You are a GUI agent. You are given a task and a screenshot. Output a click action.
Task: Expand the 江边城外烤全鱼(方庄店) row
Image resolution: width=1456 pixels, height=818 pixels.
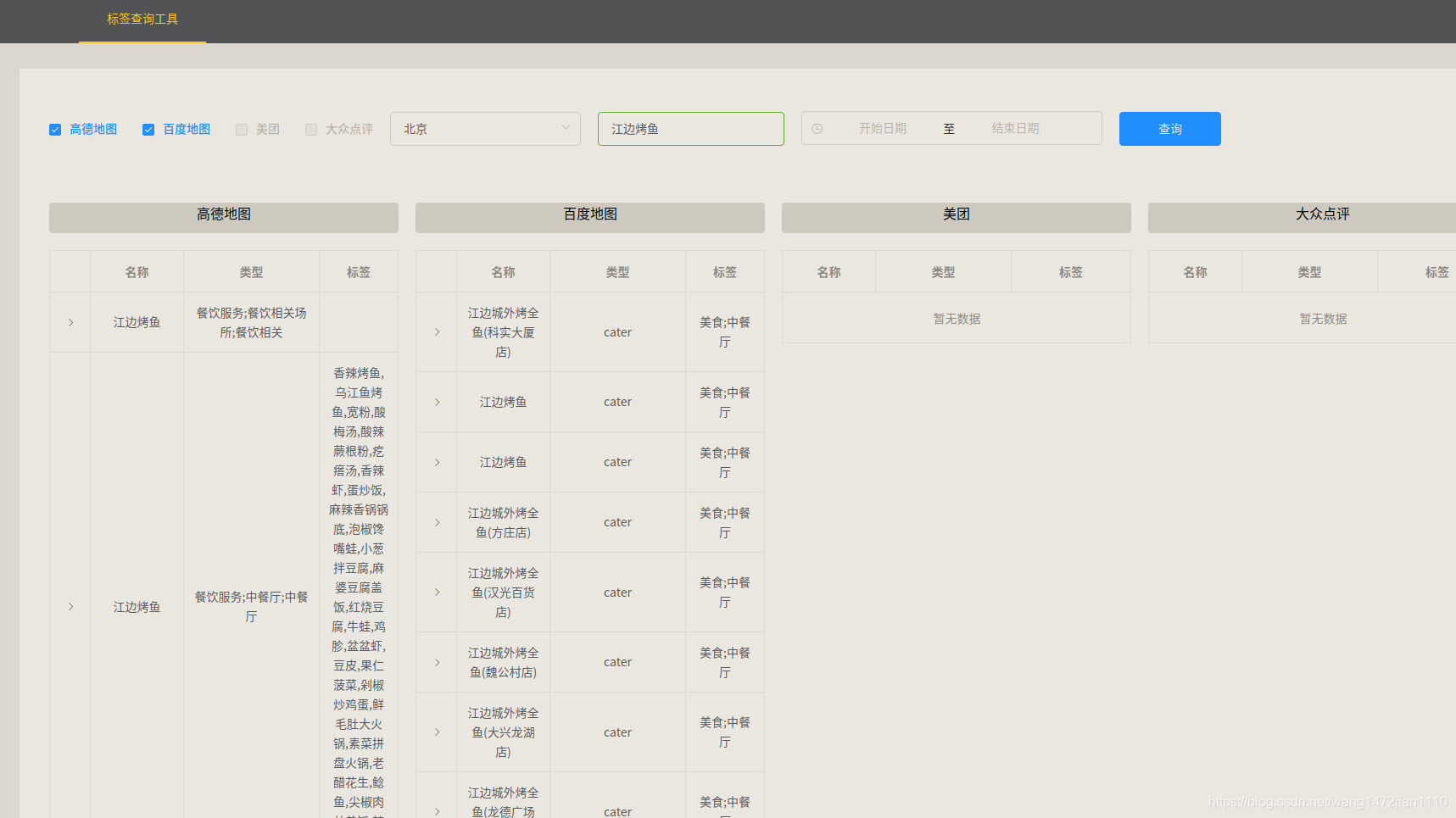[x=437, y=523]
